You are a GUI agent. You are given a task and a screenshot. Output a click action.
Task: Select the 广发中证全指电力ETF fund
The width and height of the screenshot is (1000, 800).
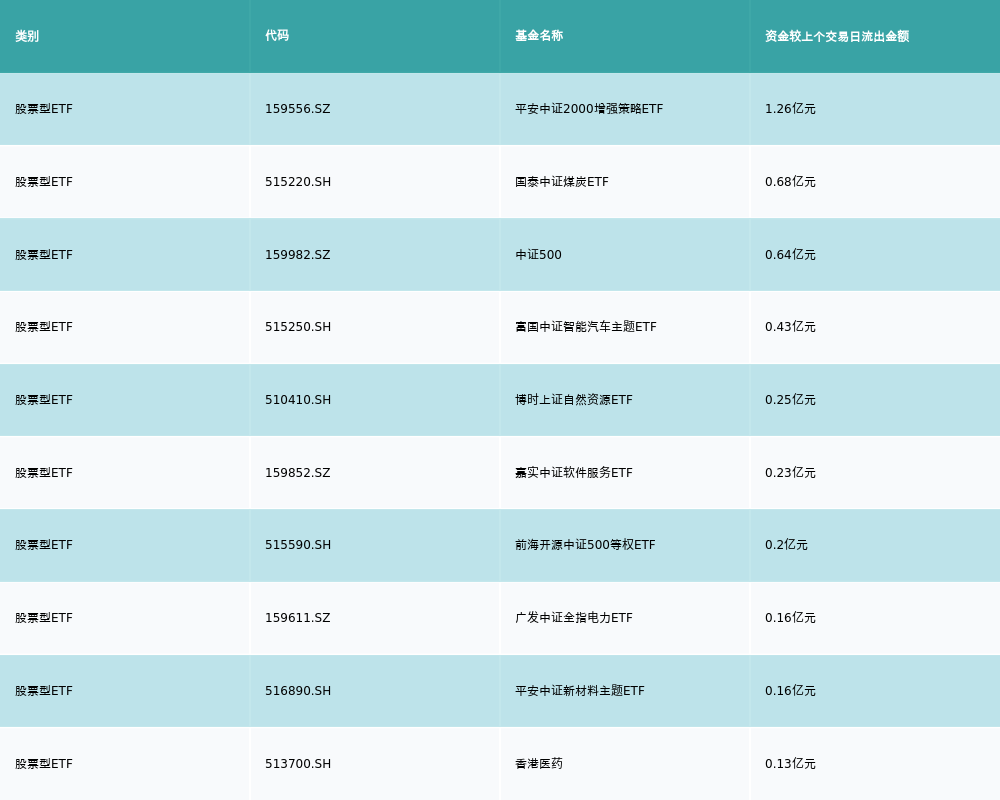click(x=574, y=618)
